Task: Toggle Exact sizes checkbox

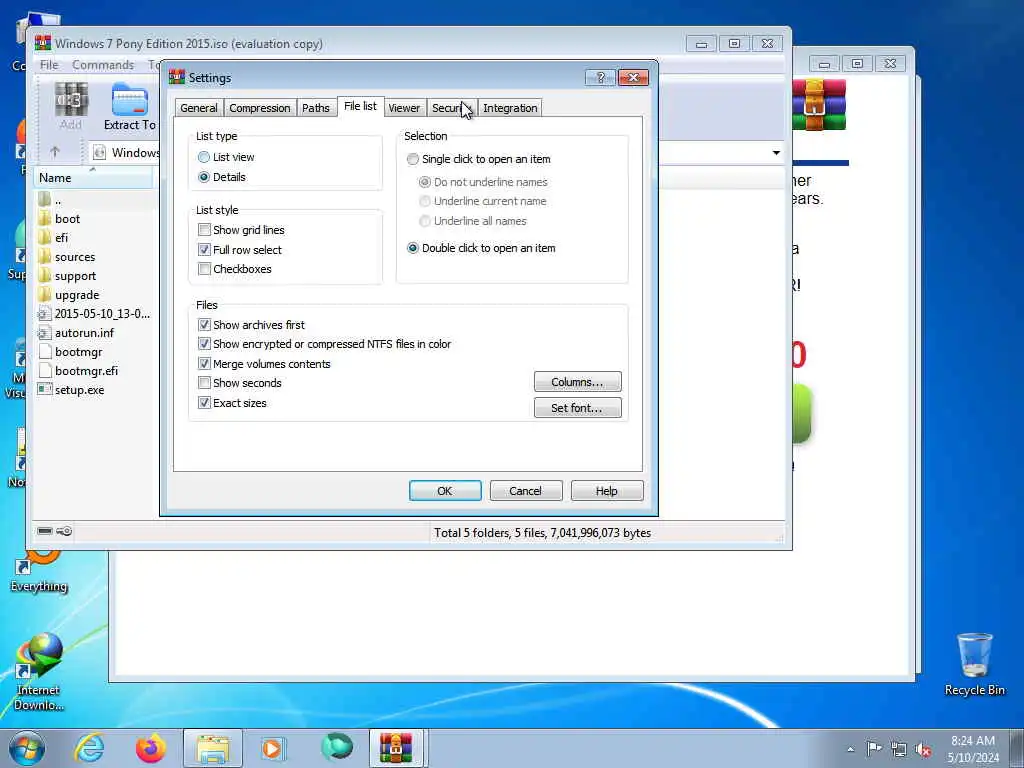Action: tap(204, 403)
